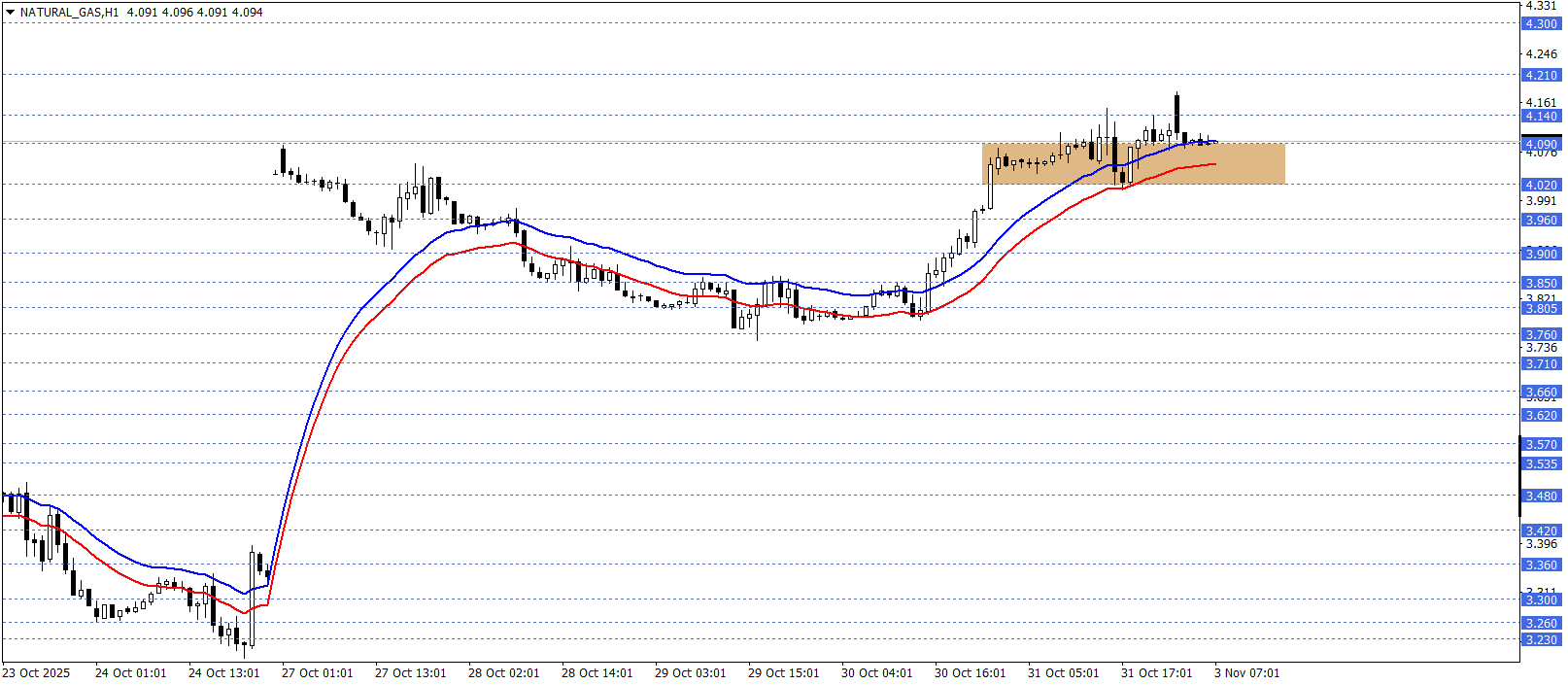Select the 3.360 price level label
Viewport: 1568px width, 685px height.
click(x=1541, y=565)
